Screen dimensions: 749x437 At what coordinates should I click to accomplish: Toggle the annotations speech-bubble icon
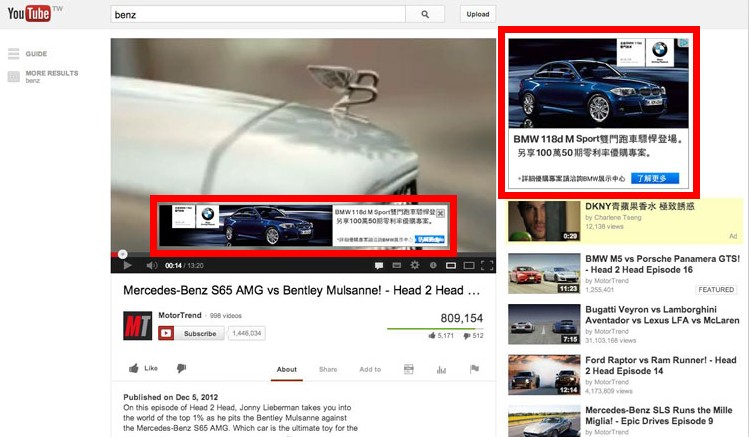(x=379, y=266)
